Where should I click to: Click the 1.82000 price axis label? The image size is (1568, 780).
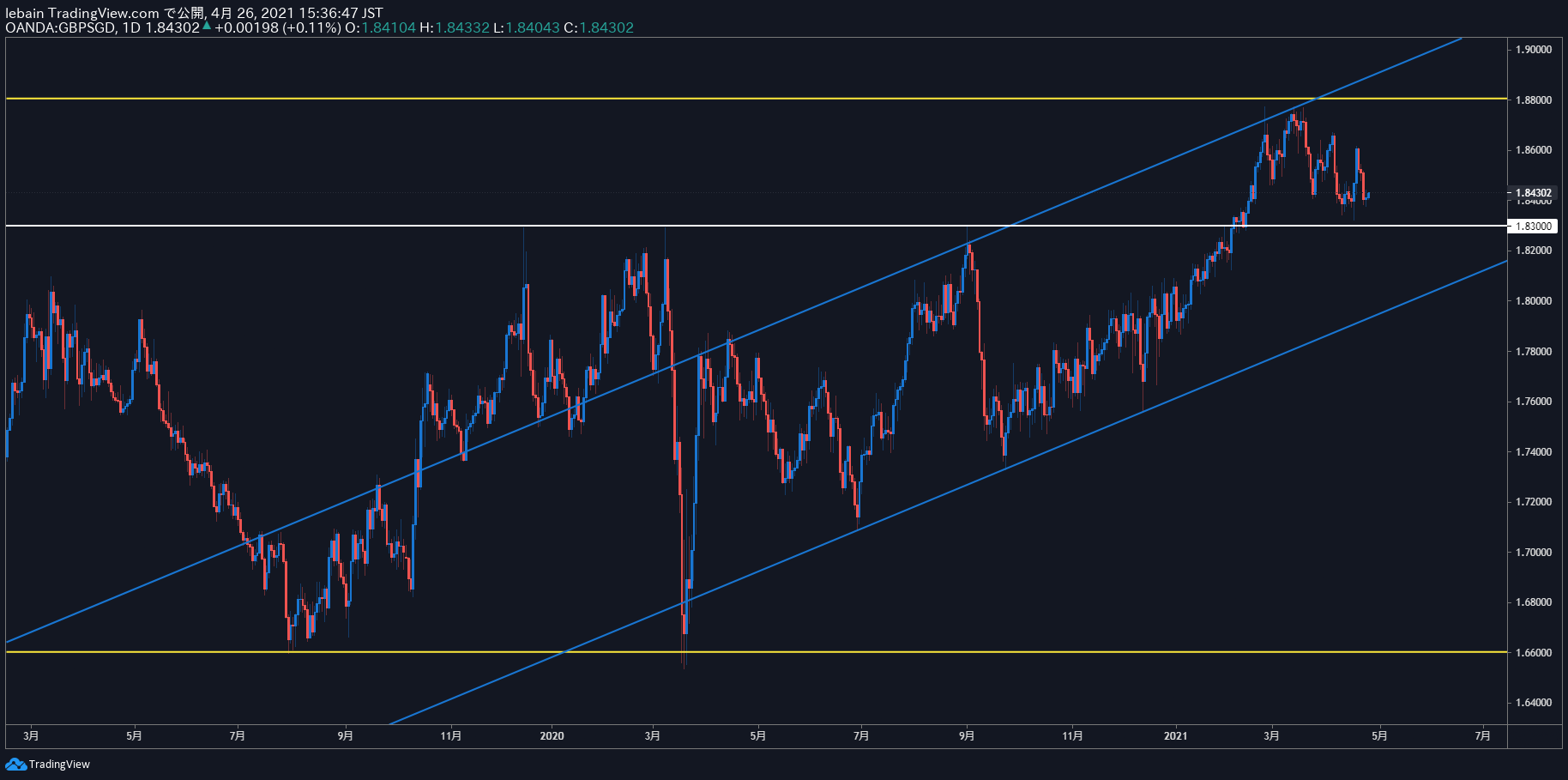[1534, 251]
